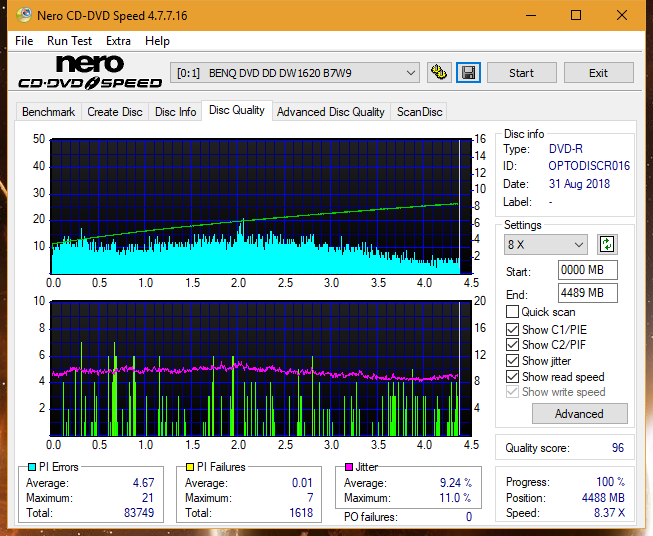The height and width of the screenshot is (536, 653).
Task: Click the Start MB input field
Action: coord(587,270)
